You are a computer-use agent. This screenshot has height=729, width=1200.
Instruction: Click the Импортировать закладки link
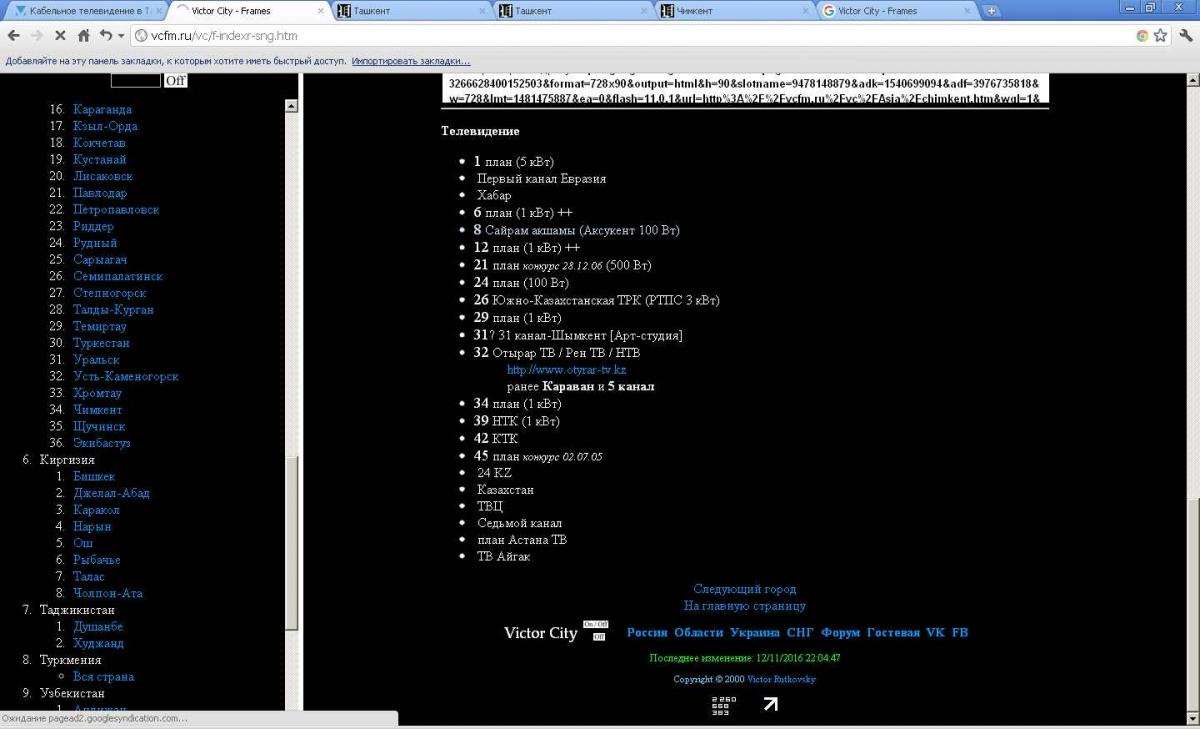click(x=409, y=61)
